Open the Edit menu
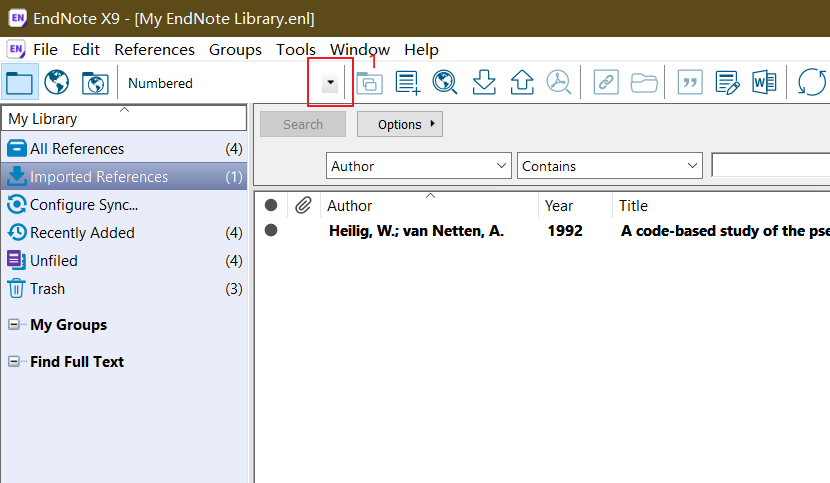The image size is (830, 483). pos(86,50)
